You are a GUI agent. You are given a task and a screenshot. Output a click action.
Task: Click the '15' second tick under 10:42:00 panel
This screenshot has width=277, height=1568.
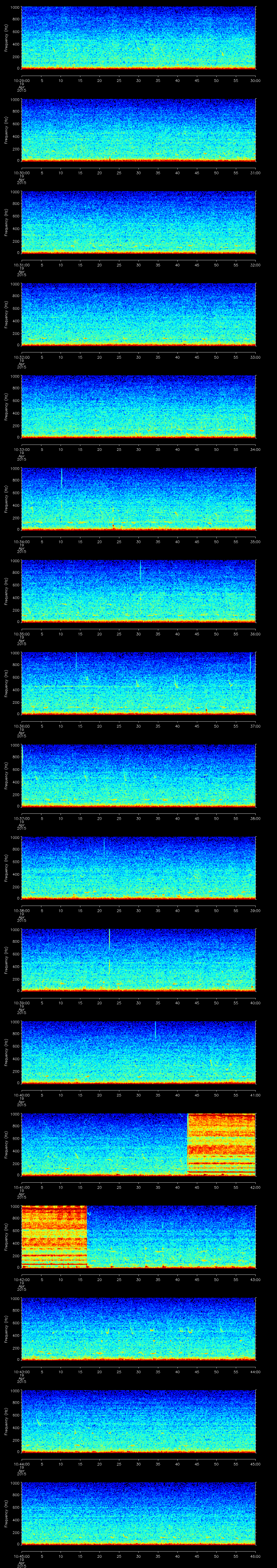pyautogui.click(x=80, y=1279)
